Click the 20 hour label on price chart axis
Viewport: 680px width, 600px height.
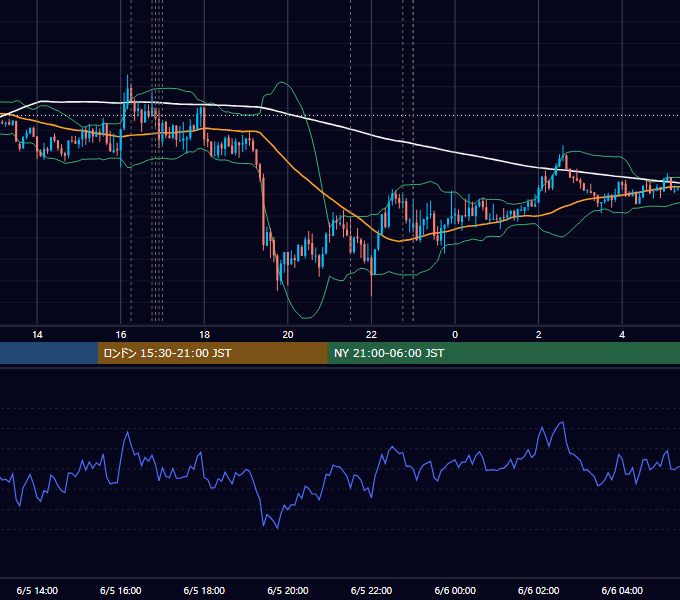click(x=288, y=335)
